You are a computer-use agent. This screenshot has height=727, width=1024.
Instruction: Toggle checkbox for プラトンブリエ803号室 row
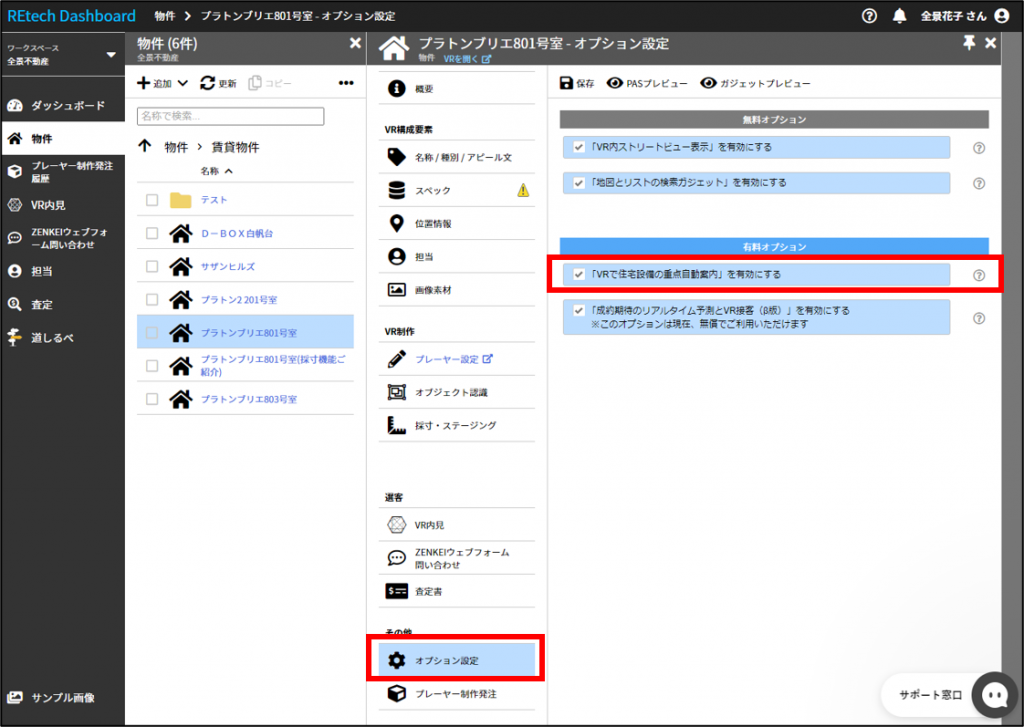[x=152, y=399]
